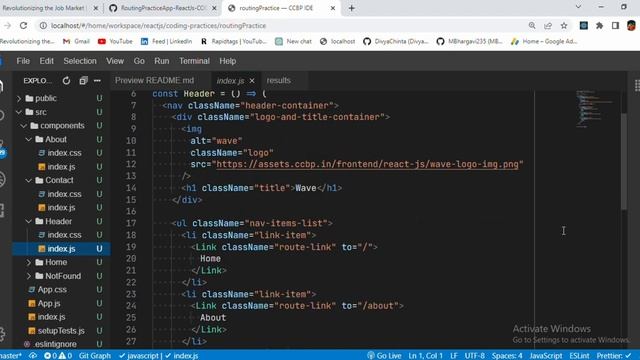This screenshot has width=640, height=360.
Task: Open setupTests.js file
Action: [x=61, y=331]
